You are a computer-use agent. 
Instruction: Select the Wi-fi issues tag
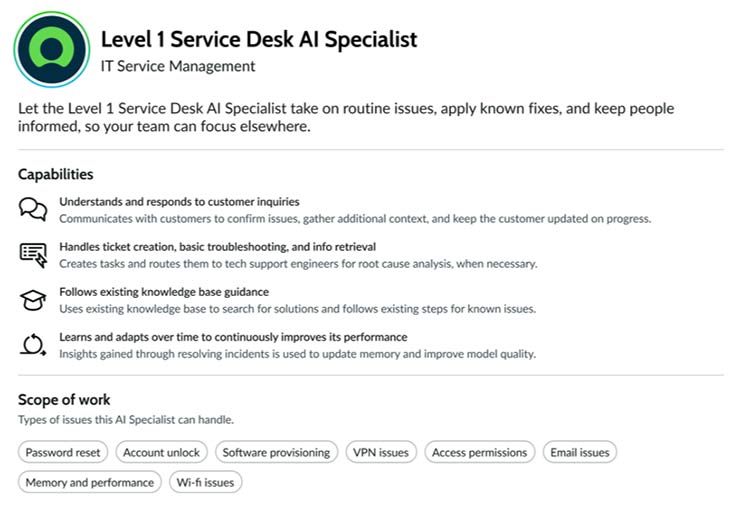coord(205,482)
